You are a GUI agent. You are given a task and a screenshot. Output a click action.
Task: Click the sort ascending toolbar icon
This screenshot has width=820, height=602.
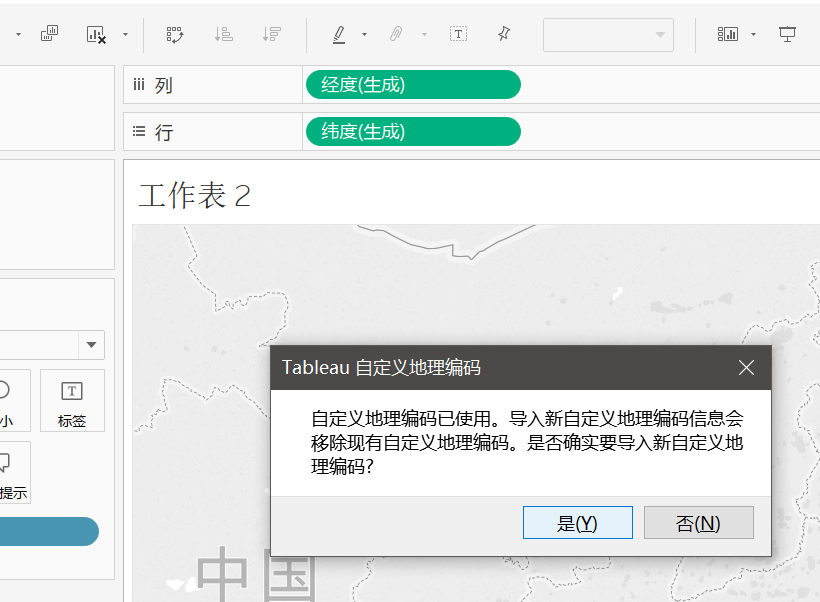click(223, 35)
